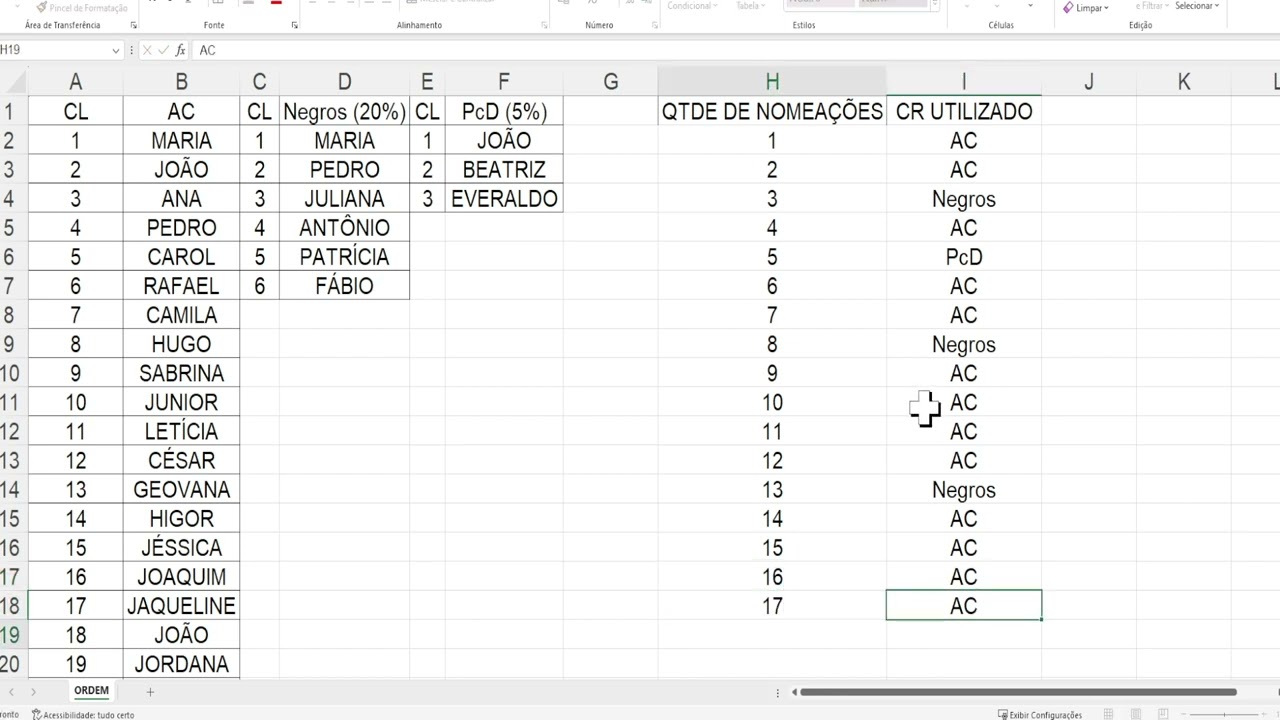
Task: Select the cell containing RAFAEL
Action: (181, 286)
